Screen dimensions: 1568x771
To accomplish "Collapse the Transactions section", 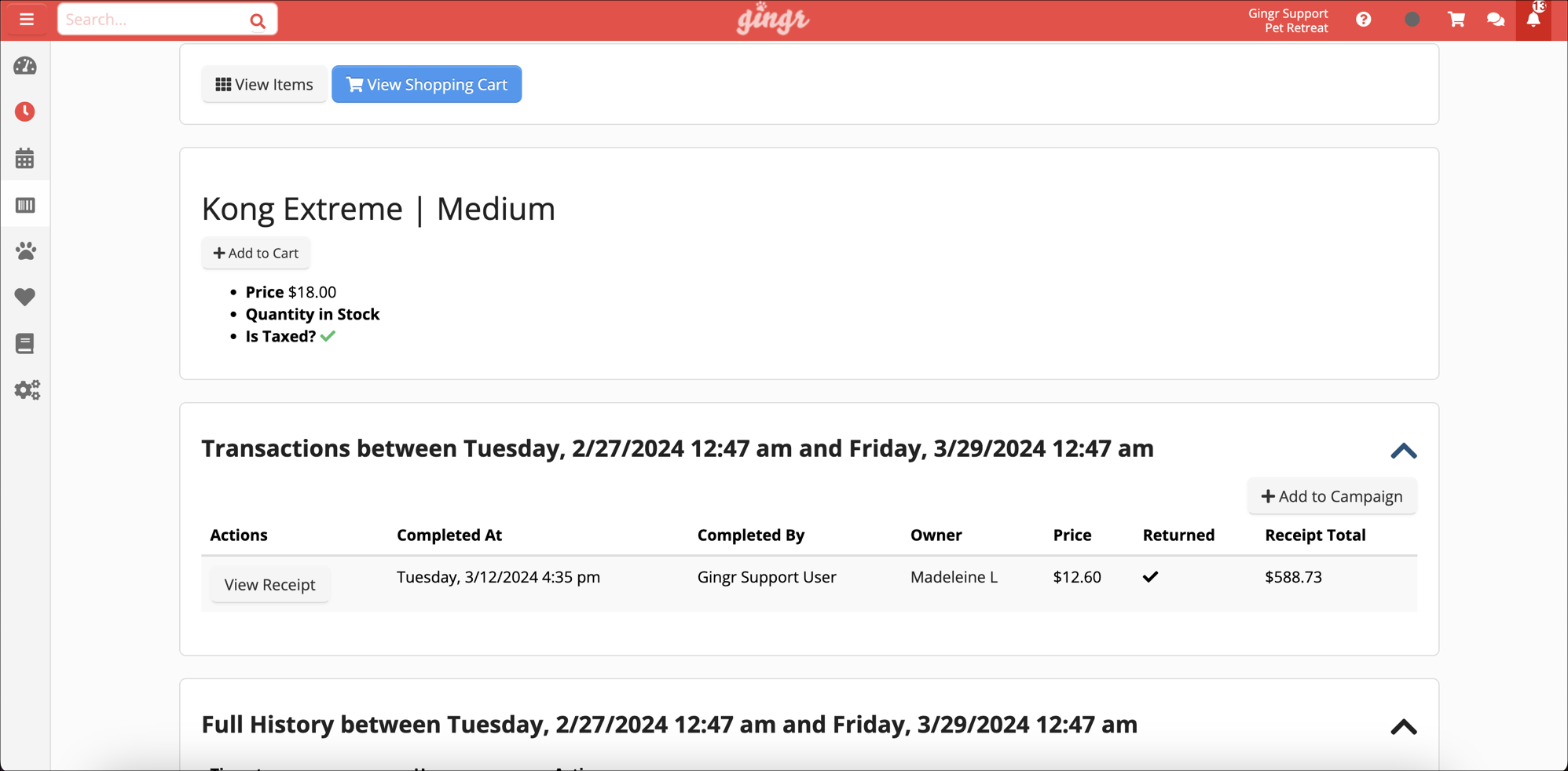I will tap(1403, 451).
